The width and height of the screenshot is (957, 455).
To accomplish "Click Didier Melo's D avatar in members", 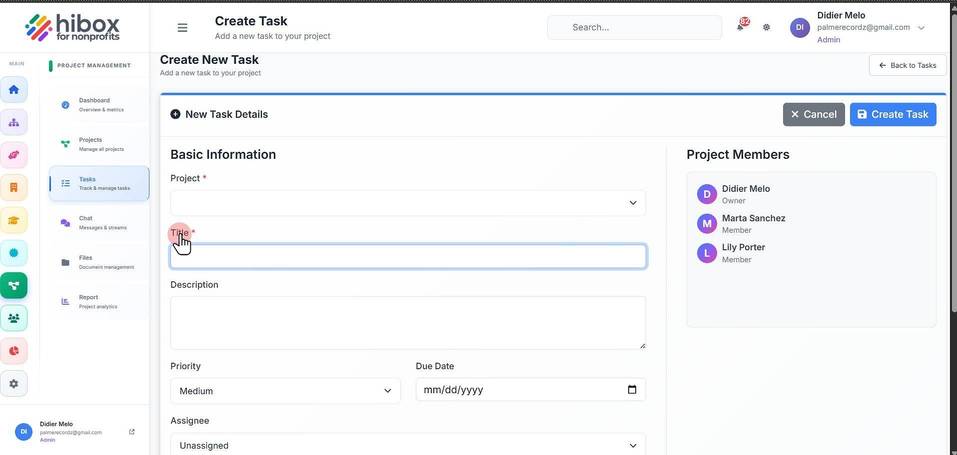I will pyautogui.click(x=707, y=194).
